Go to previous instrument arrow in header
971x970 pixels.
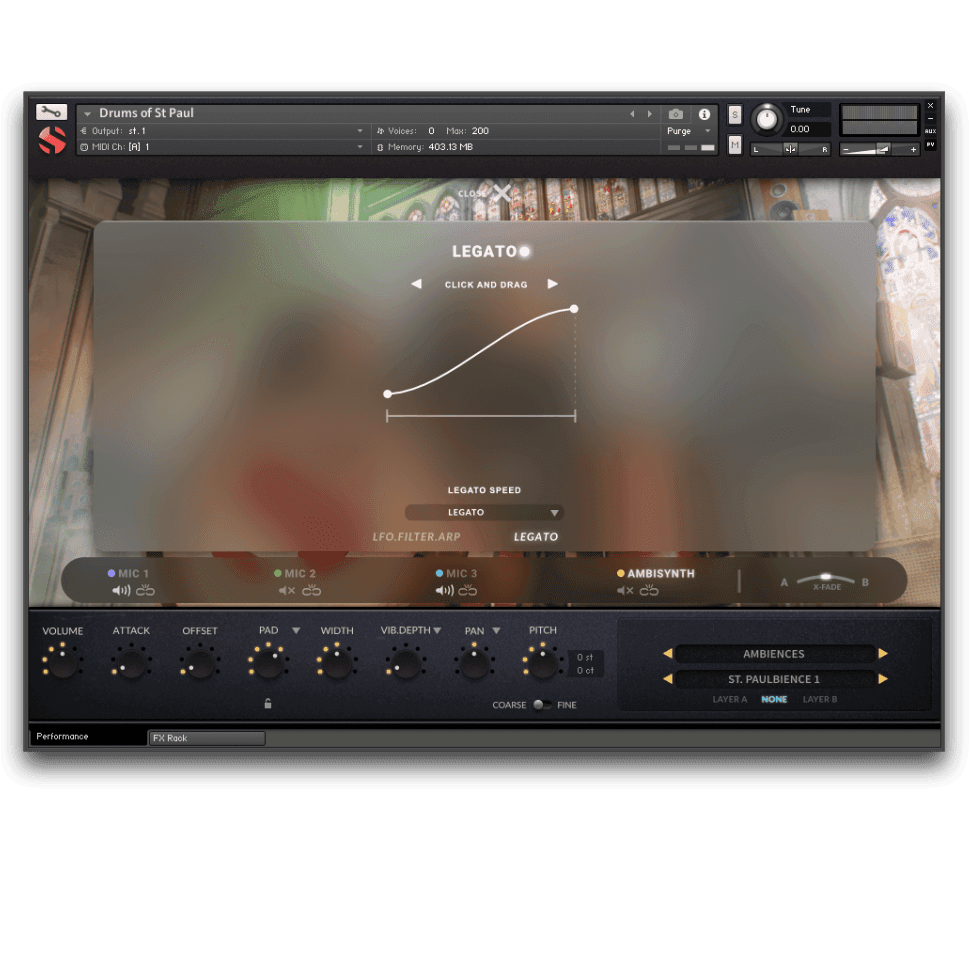click(x=632, y=114)
